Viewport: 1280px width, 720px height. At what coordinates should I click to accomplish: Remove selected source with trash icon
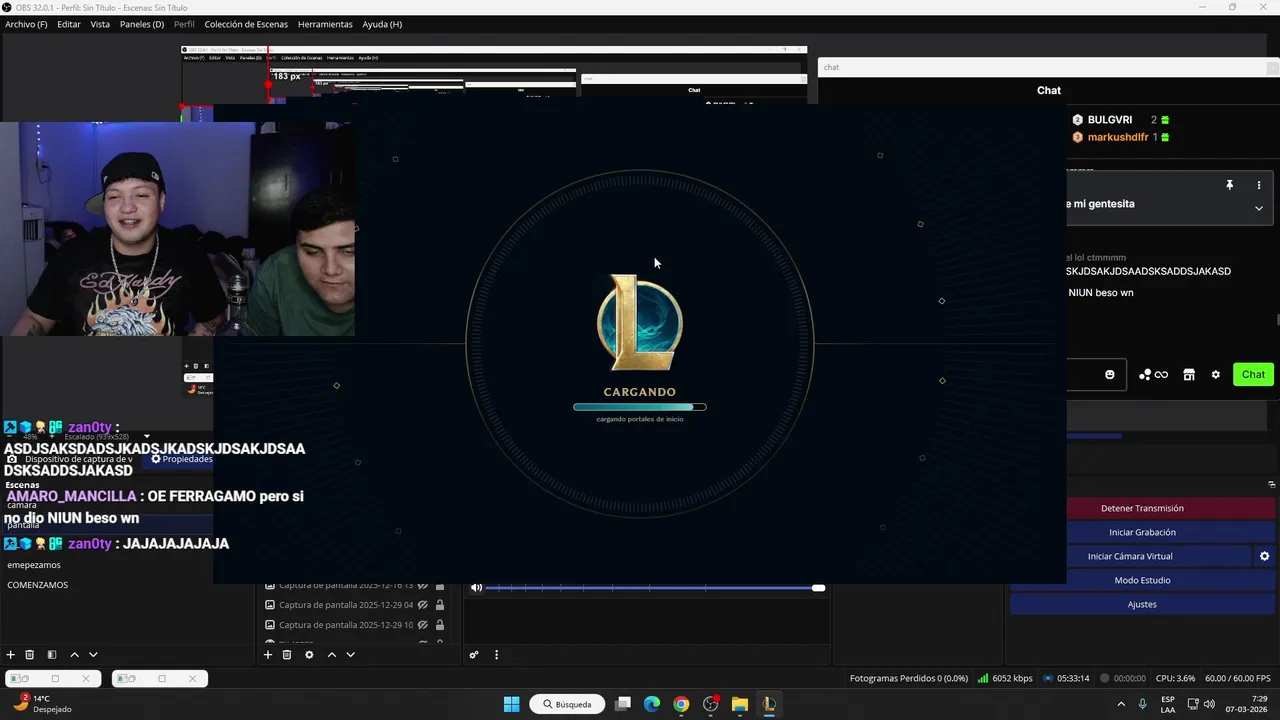click(x=287, y=655)
